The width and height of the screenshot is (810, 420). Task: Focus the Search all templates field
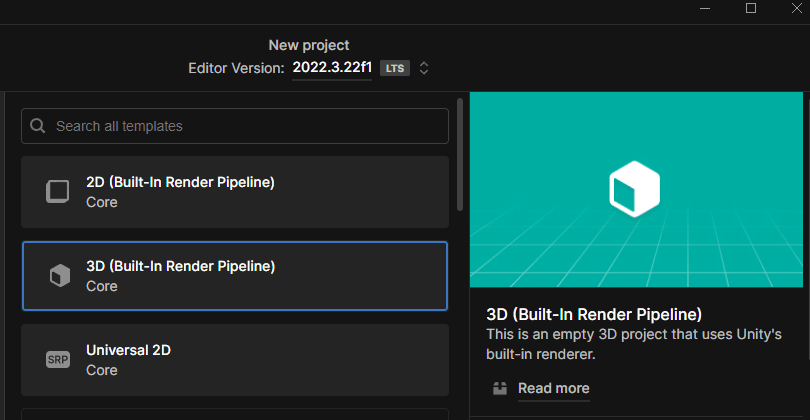(235, 126)
